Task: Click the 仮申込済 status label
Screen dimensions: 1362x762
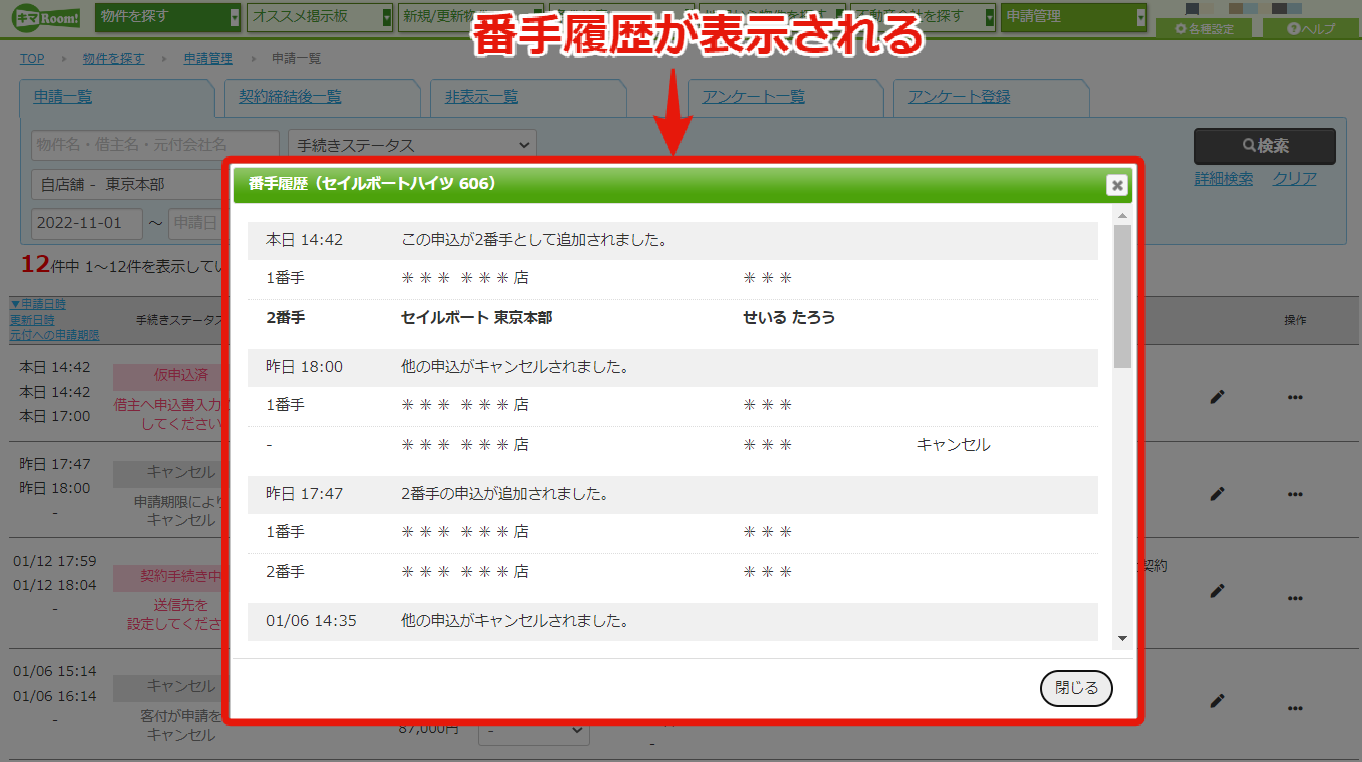Action: pyautogui.click(x=180, y=375)
